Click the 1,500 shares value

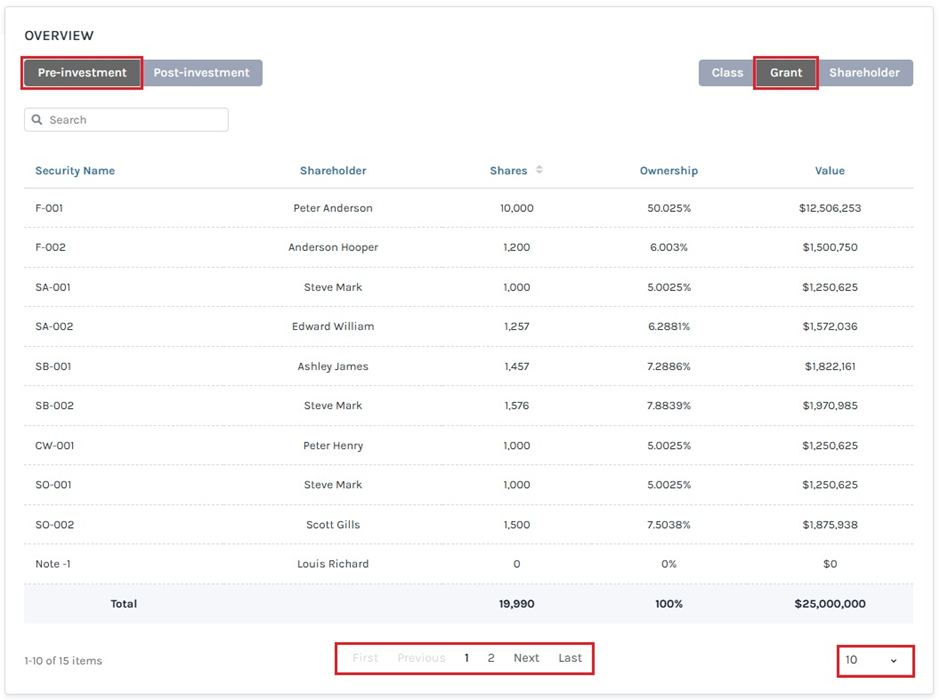click(x=517, y=524)
